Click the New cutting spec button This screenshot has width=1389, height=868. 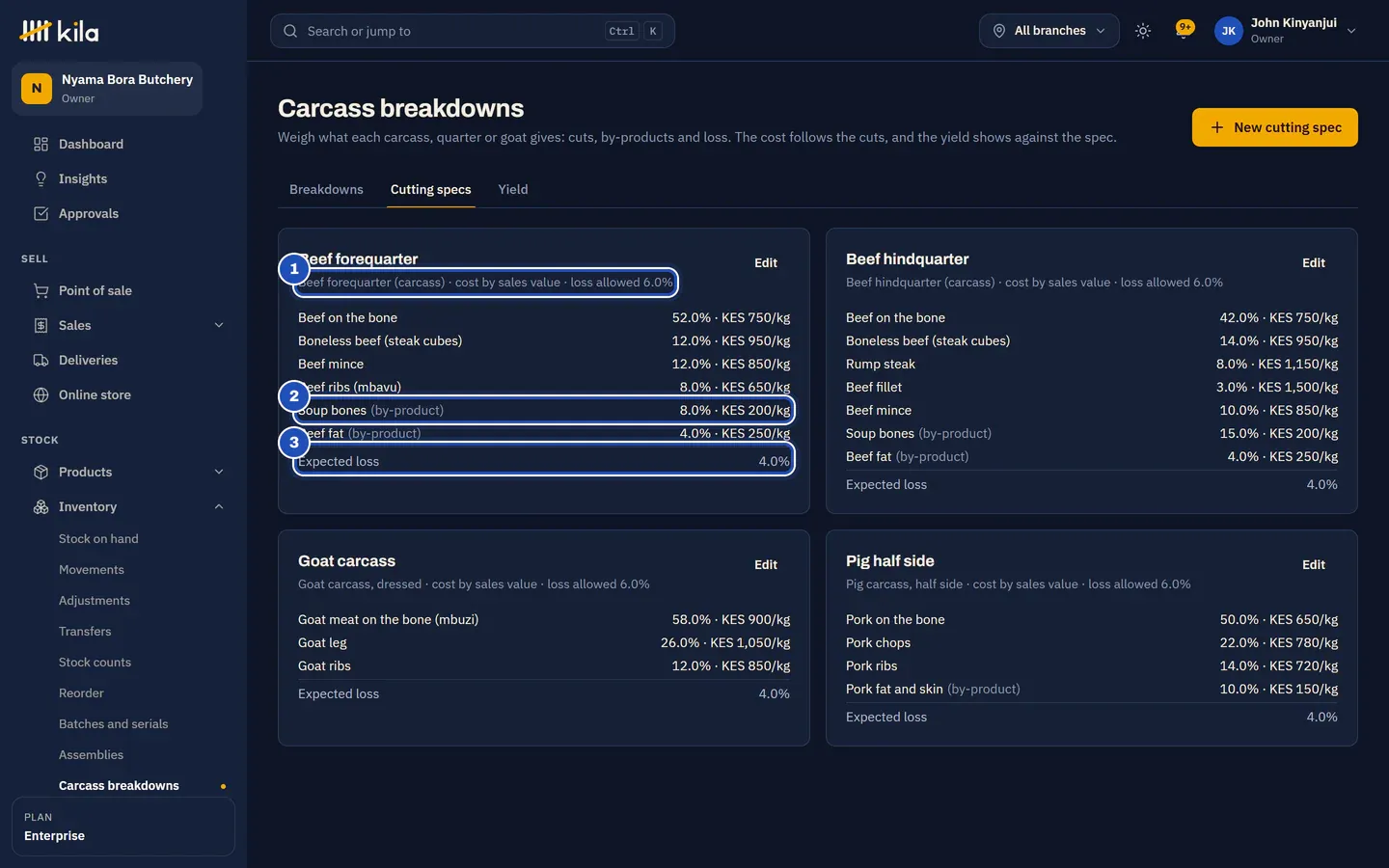click(1275, 127)
